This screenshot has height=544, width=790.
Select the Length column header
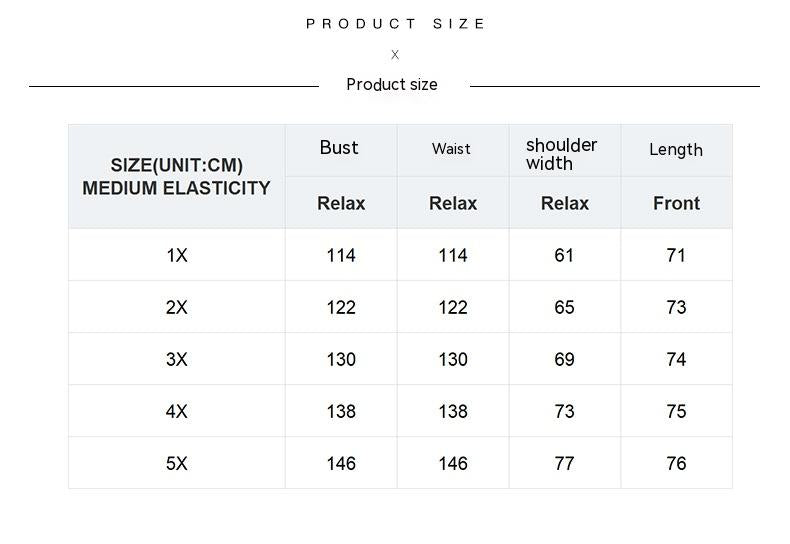(676, 150)
